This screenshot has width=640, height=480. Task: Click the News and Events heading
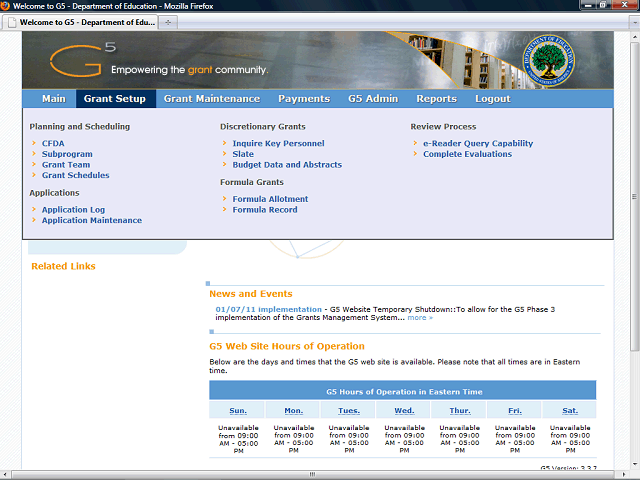coord(251,294)
